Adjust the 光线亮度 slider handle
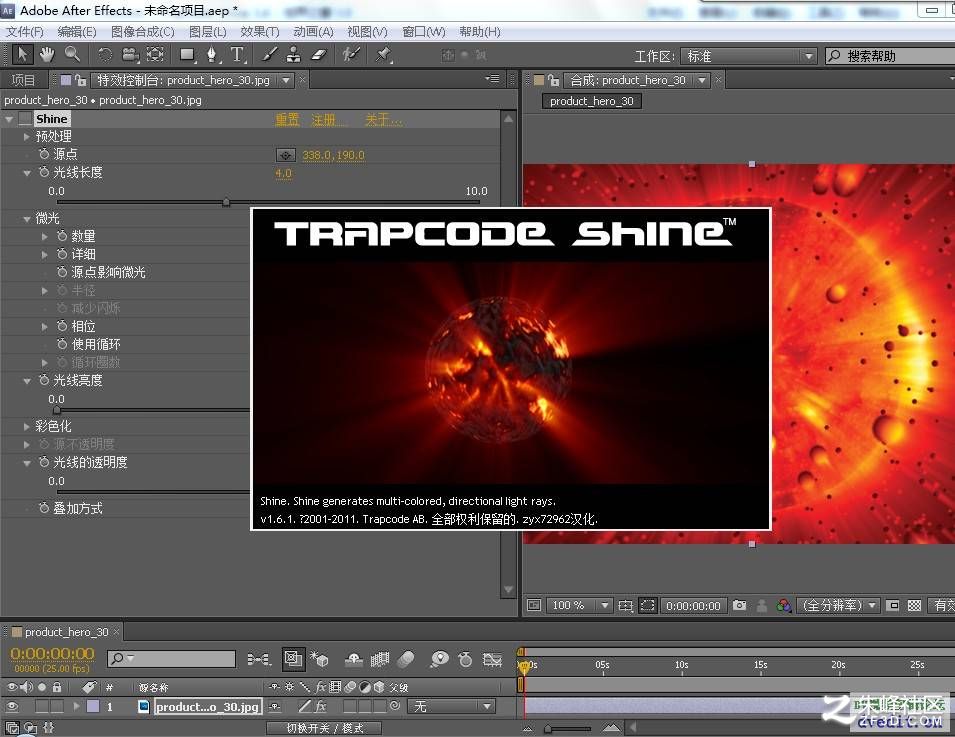This screenshot has width=955, height=737. coord(57,410)
